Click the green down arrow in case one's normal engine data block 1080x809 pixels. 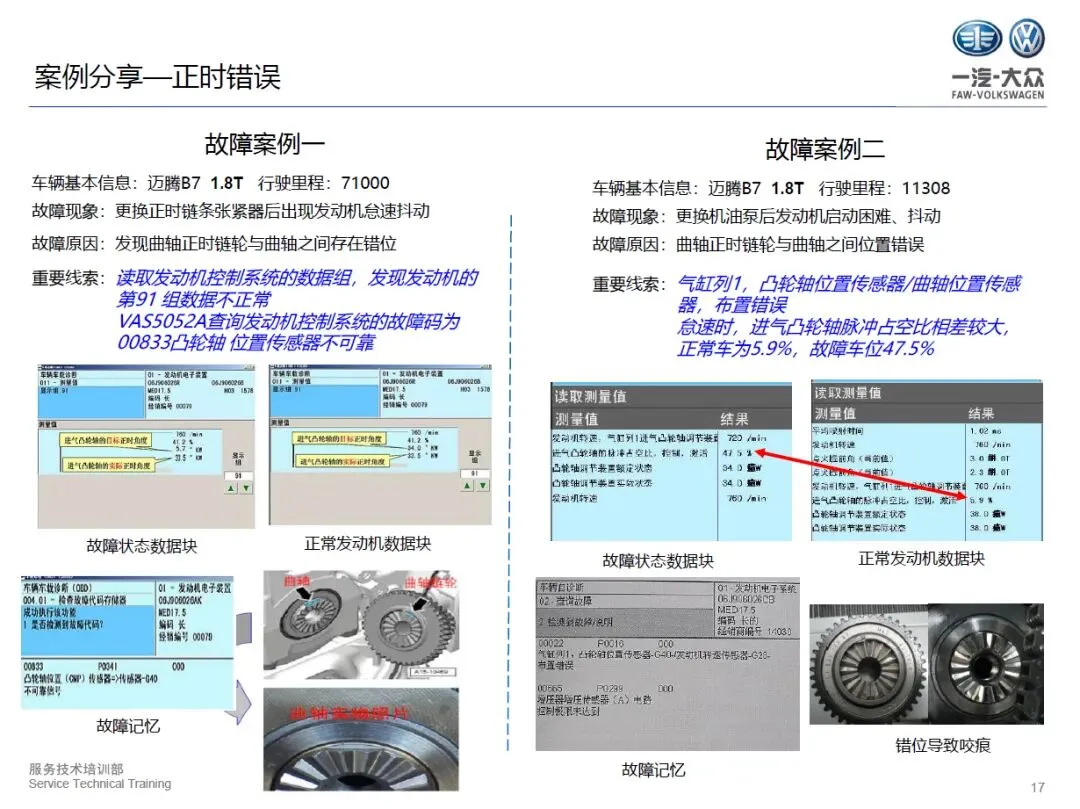pyautogui.click(x=483, y=485)
